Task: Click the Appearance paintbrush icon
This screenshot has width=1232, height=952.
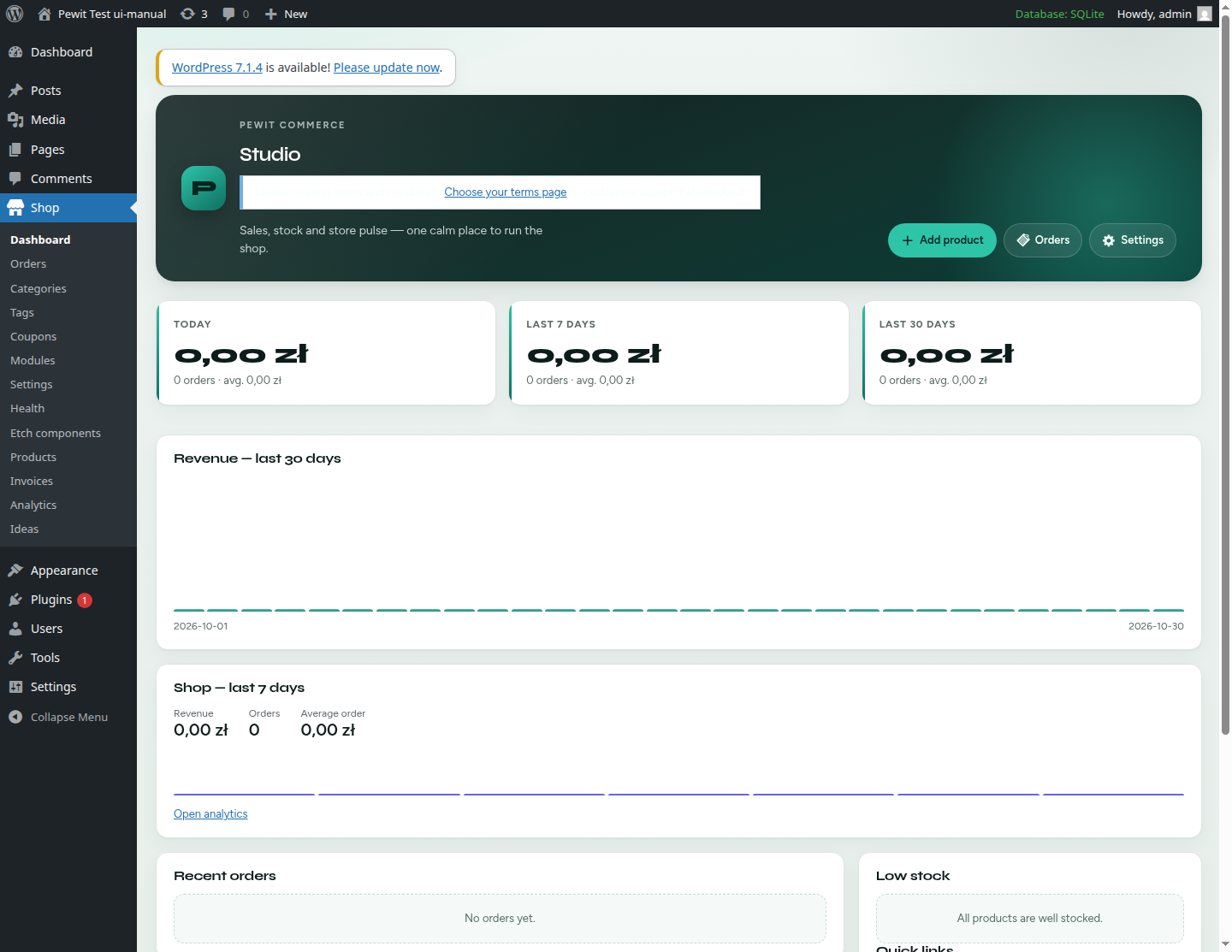Action: coord(15,571)
